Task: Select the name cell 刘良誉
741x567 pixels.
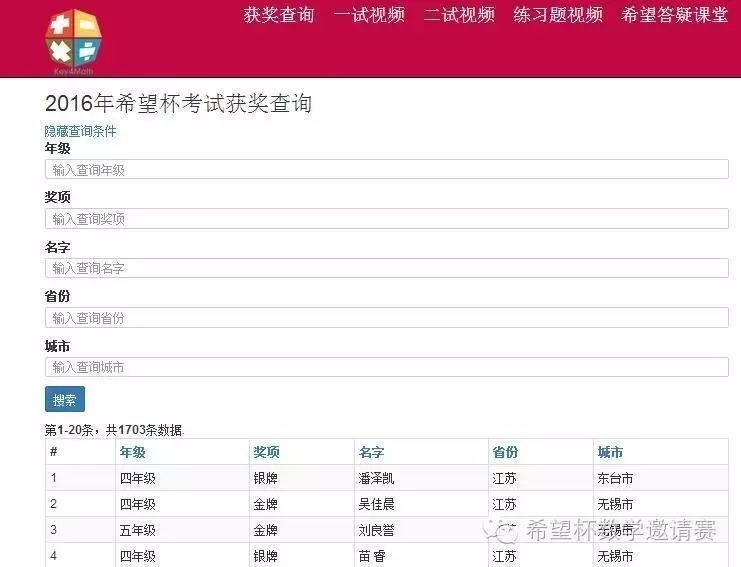Action: [376, 530]
